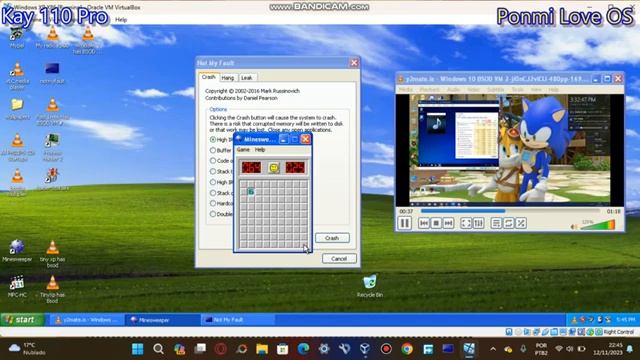Image resolution: width=640 pixels, height=360 pixels.
Task: Select the MPC-HC desktop icon
Action: coord(17,286)
